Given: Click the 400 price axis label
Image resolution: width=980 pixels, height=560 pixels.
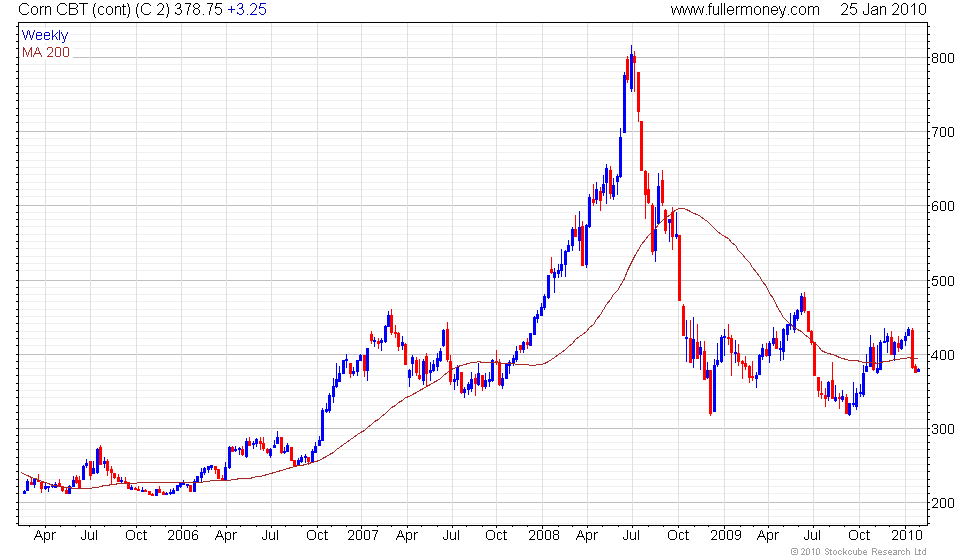Looking at the screenshot, I should click(942, 355).
